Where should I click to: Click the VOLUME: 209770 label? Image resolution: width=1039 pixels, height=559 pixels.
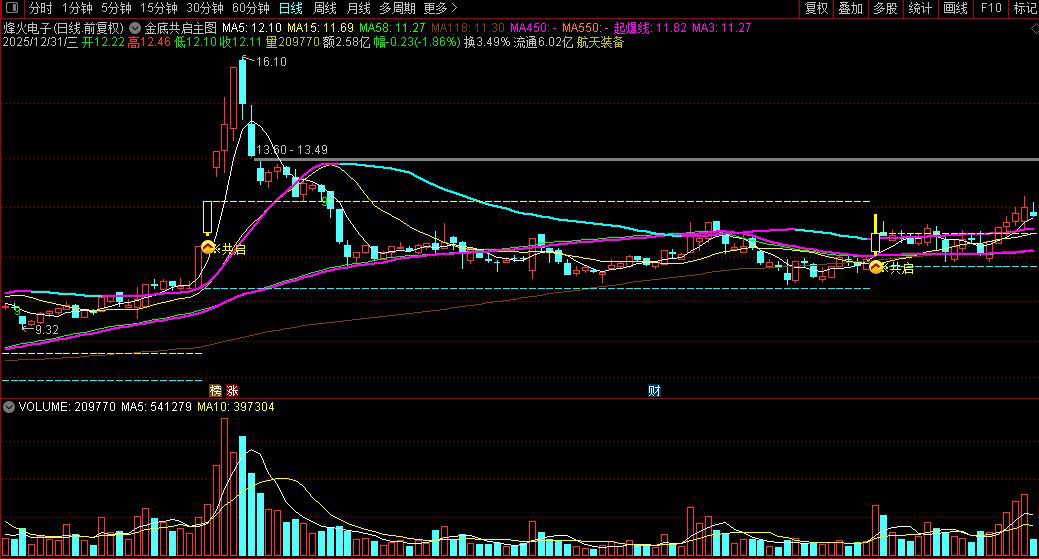point(67,407)
